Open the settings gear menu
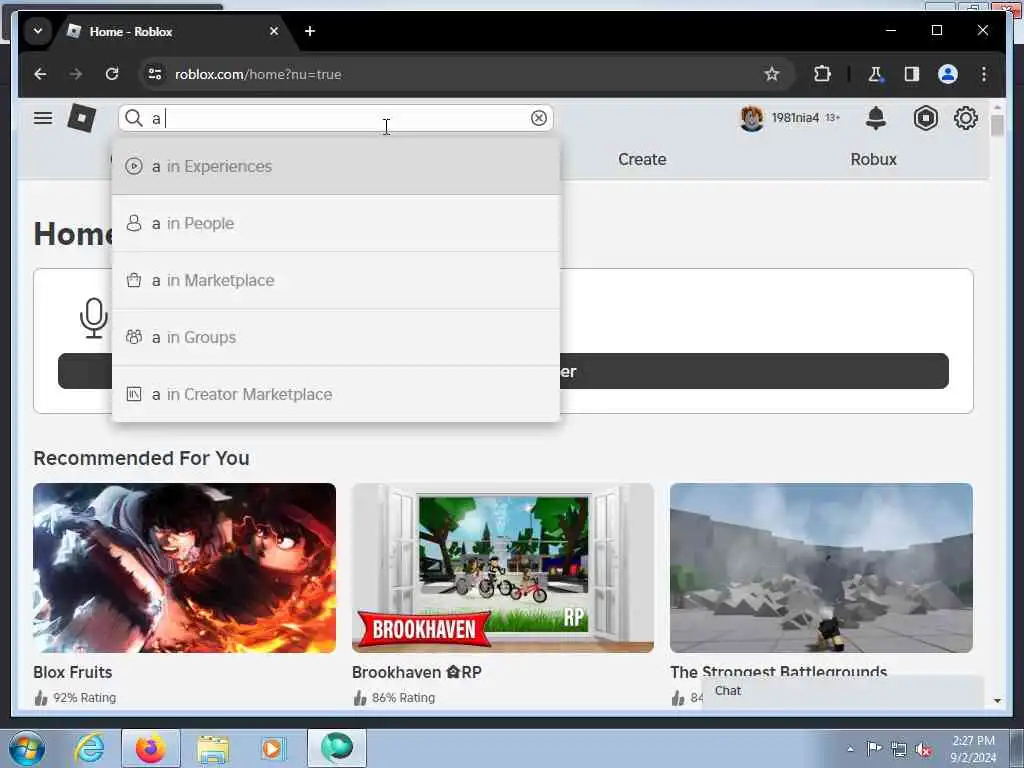The height and width of the screenshot is (768, 1024). click(965, 118)
